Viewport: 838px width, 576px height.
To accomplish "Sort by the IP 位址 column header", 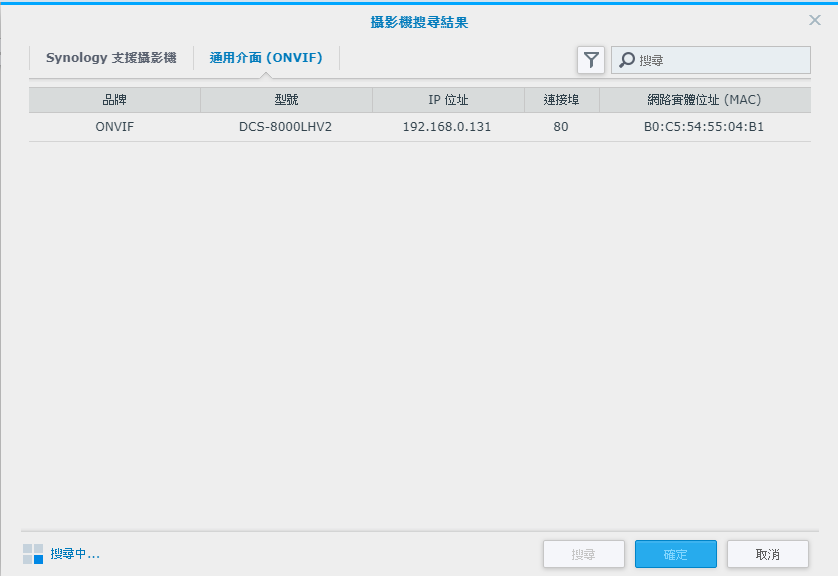I will pos(448,100).
